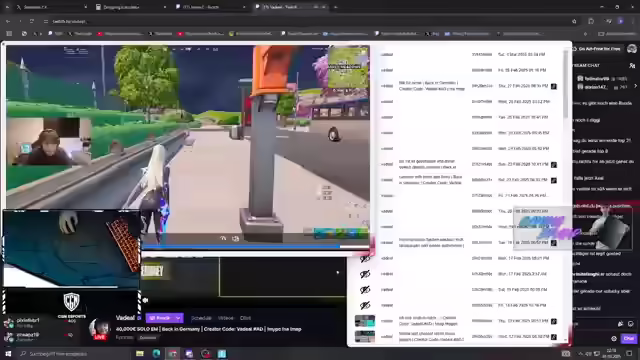Screen dimensions: 640x360
Task: Open dropdown arrow beside Resub button
Action: tap(178, 318)
